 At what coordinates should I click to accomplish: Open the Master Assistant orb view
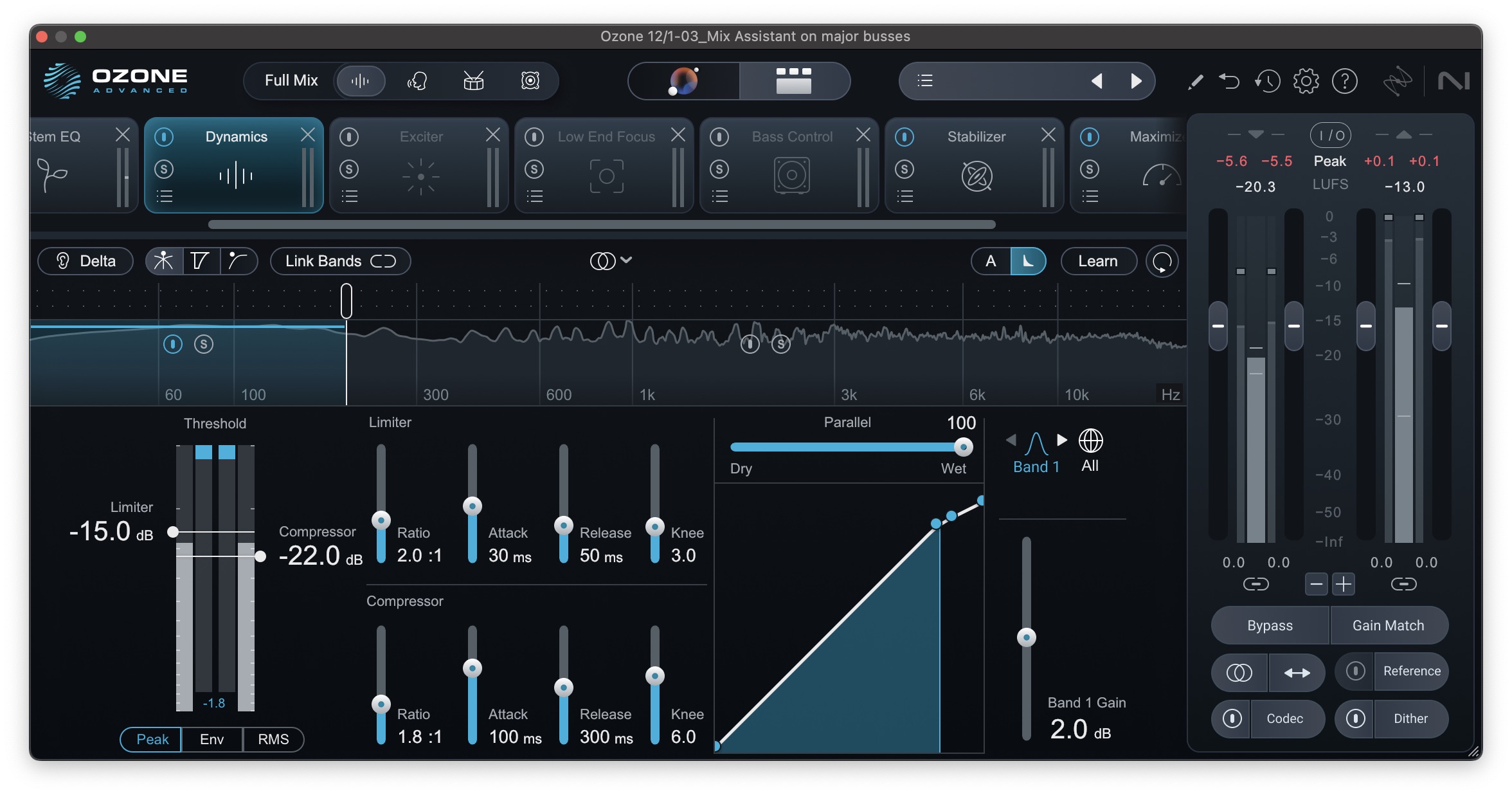coord(683,81)
